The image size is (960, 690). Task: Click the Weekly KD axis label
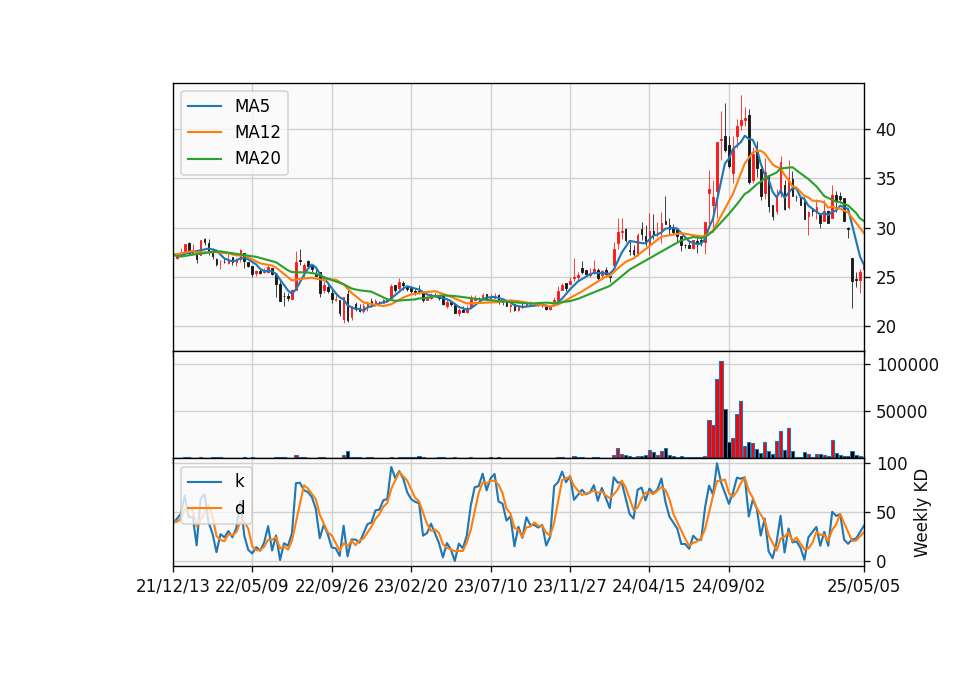coord(920,513)
